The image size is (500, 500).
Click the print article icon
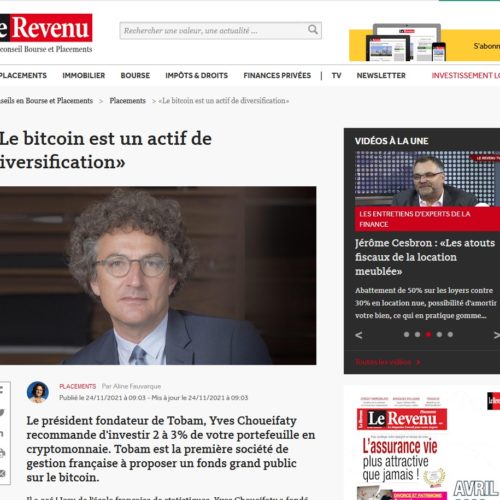[2, 453]
